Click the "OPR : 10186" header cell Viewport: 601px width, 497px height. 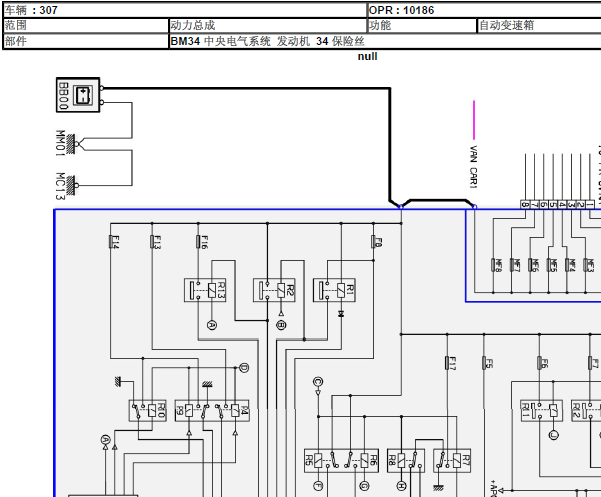point(484,10)
